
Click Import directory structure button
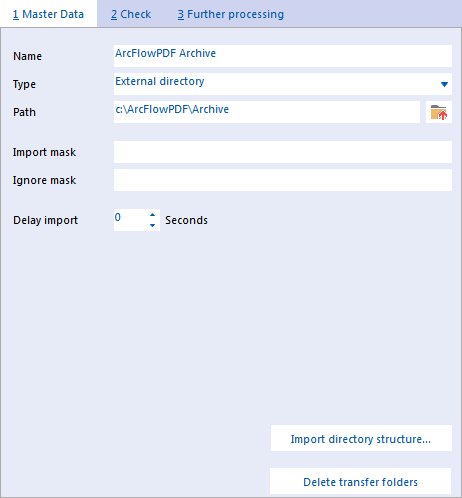361,439
